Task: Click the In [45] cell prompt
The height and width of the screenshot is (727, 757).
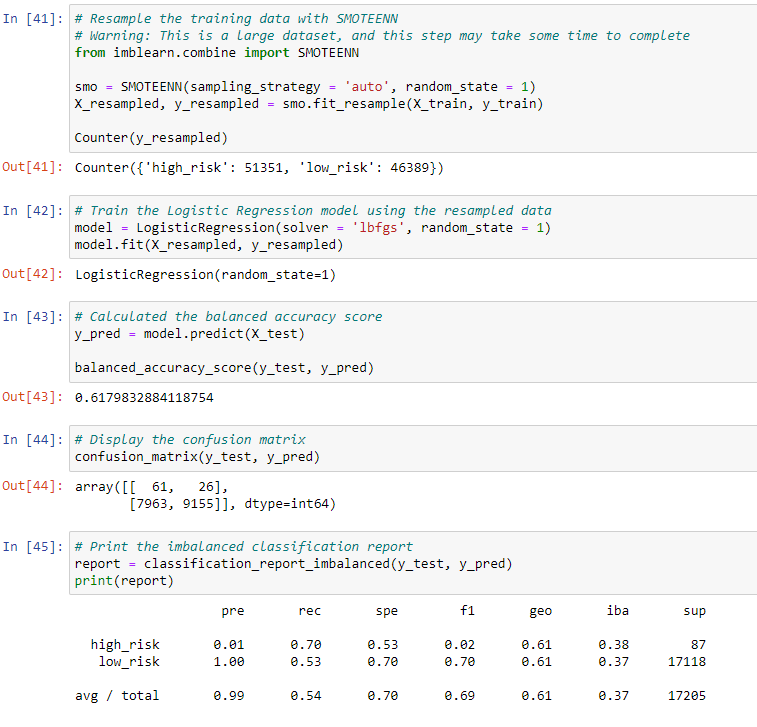Action: pyautogui.click(x=32, y=547)
